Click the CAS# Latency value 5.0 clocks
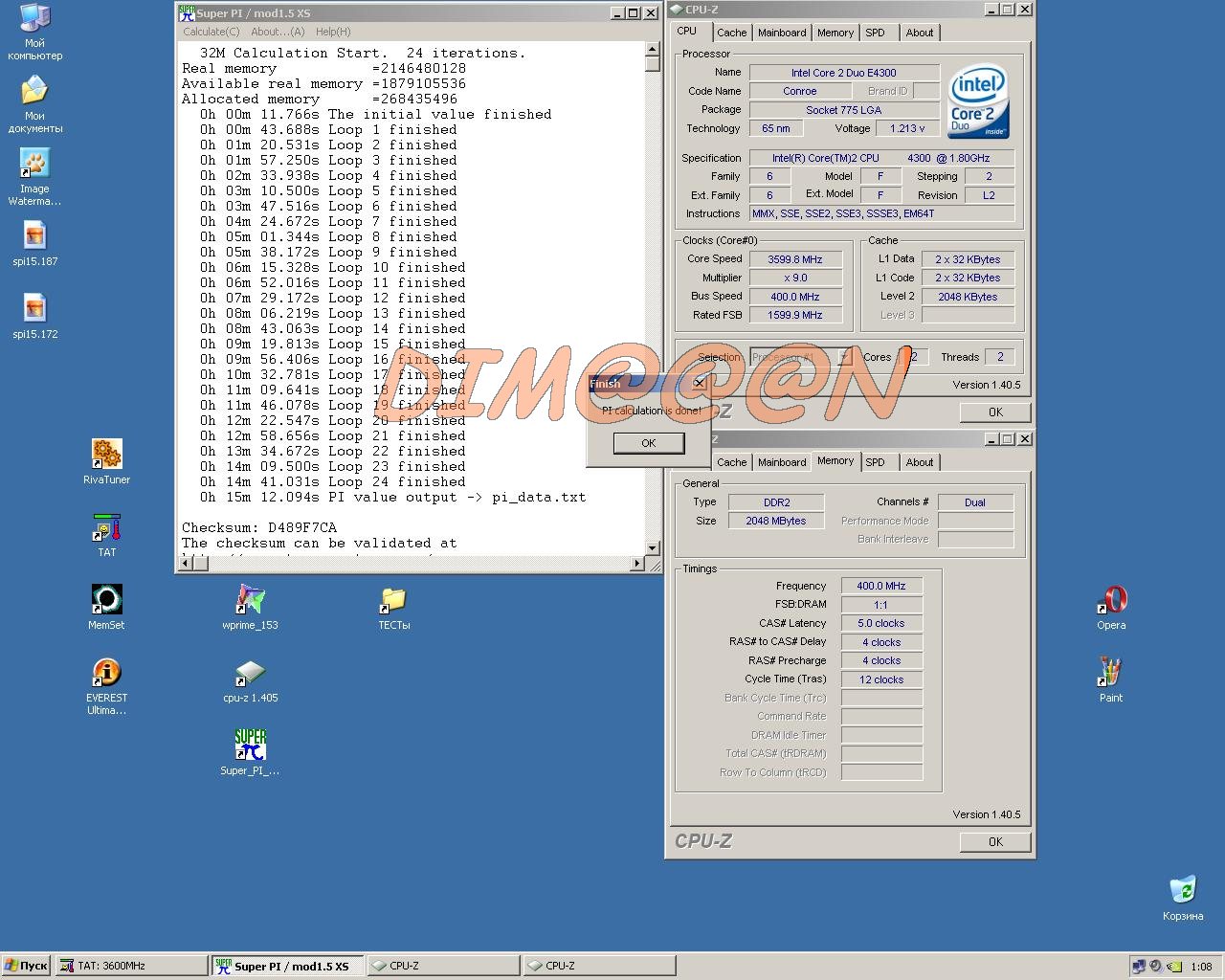The image size is (1225, 980). pyautogui.click(x=882, y=623)
